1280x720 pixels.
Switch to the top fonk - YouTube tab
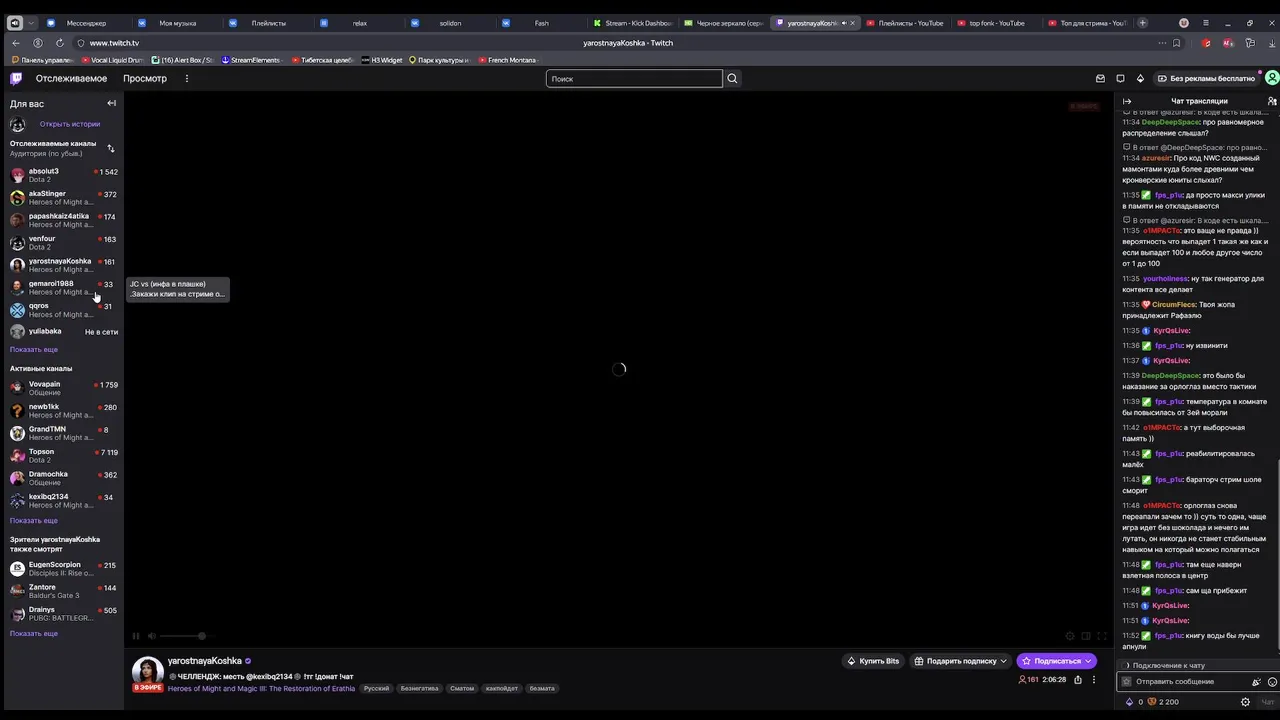[996, 22]
